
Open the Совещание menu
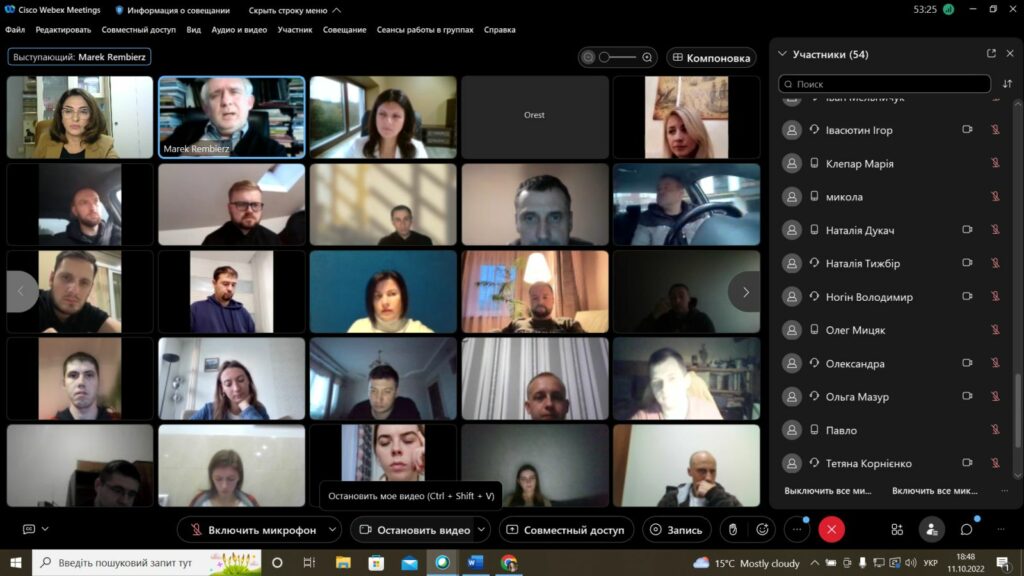pos(344,30)
